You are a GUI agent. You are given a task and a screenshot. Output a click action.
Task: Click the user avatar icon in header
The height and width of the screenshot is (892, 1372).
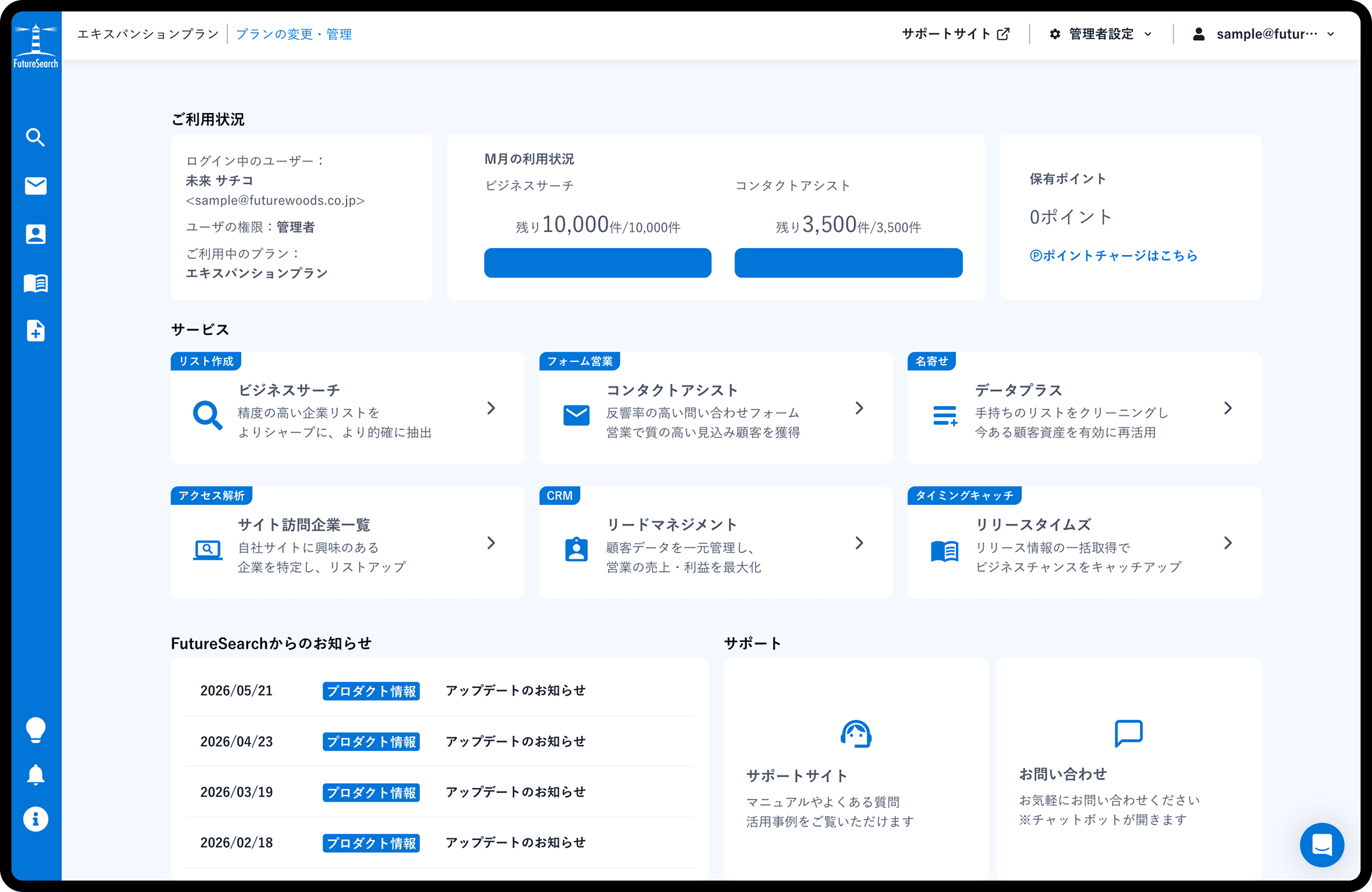1199,34
